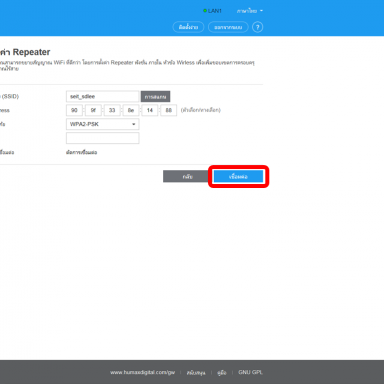Image resolution: width=384 pixels, height=384 pixels.
Task: Click the blue connect button highlighted in red
Action: click(238, 176)
